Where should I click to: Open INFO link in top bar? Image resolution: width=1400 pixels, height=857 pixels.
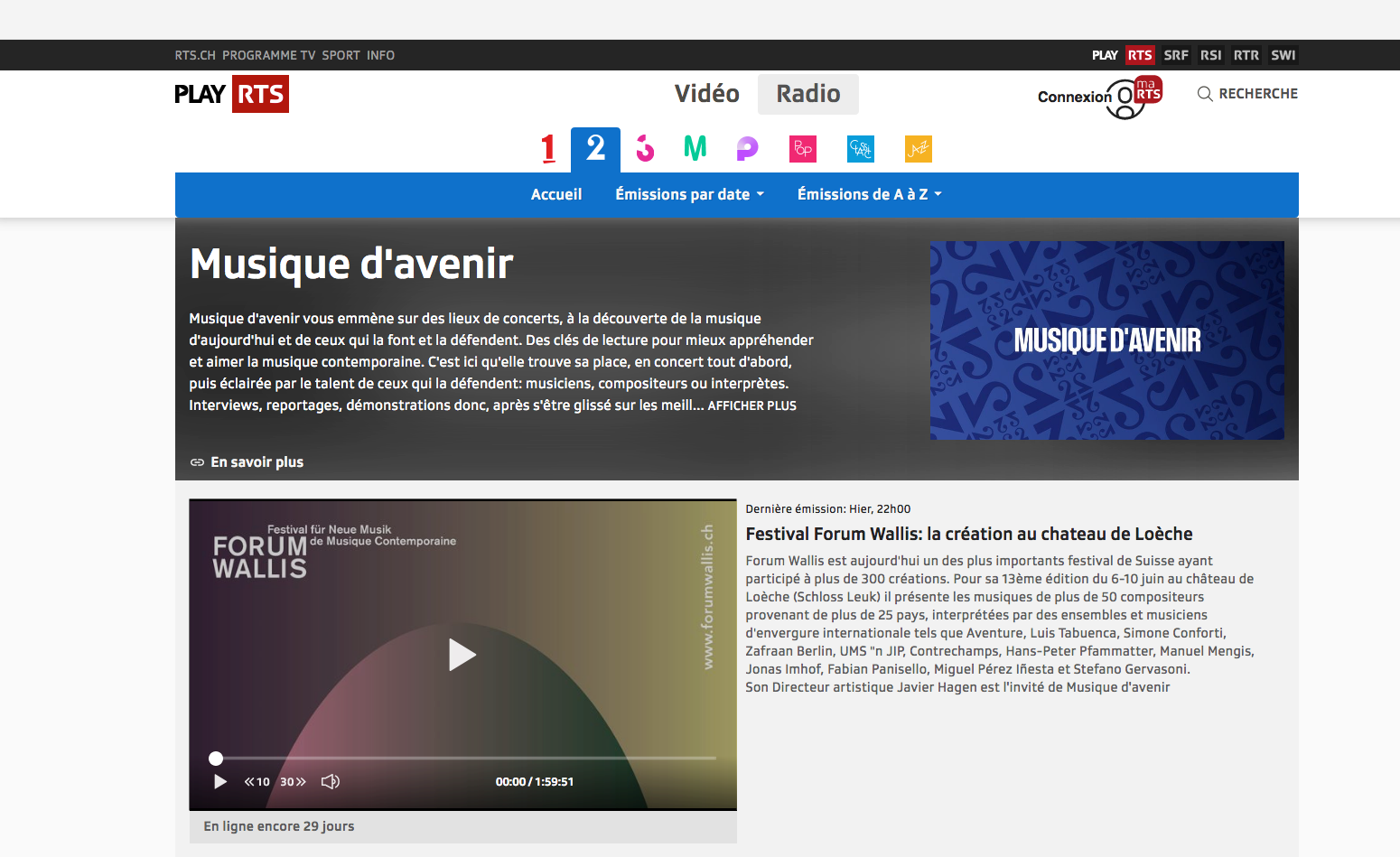coord(381,55)
